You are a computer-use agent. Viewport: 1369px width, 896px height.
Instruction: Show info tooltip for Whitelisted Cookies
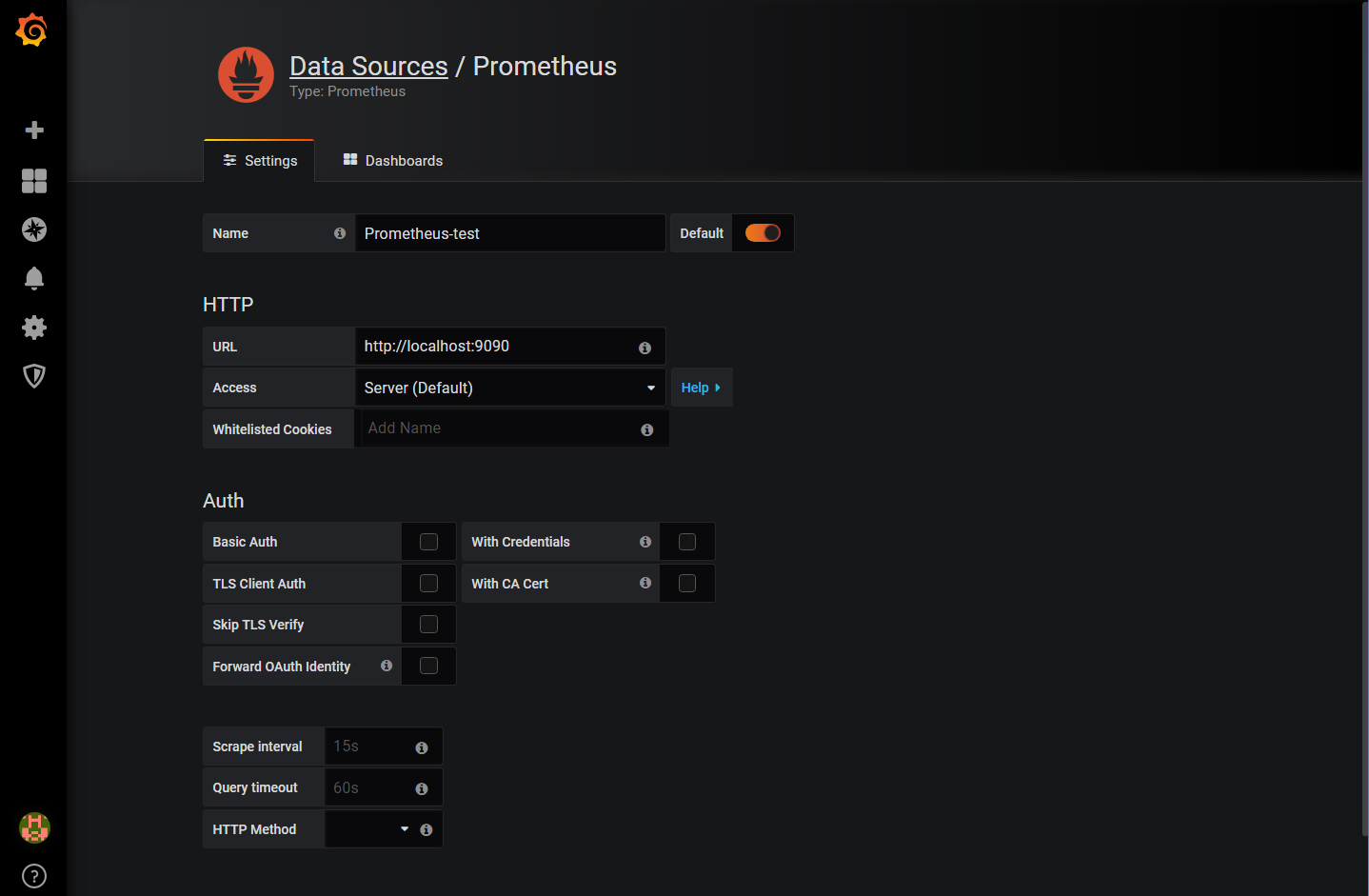point(647,430)
